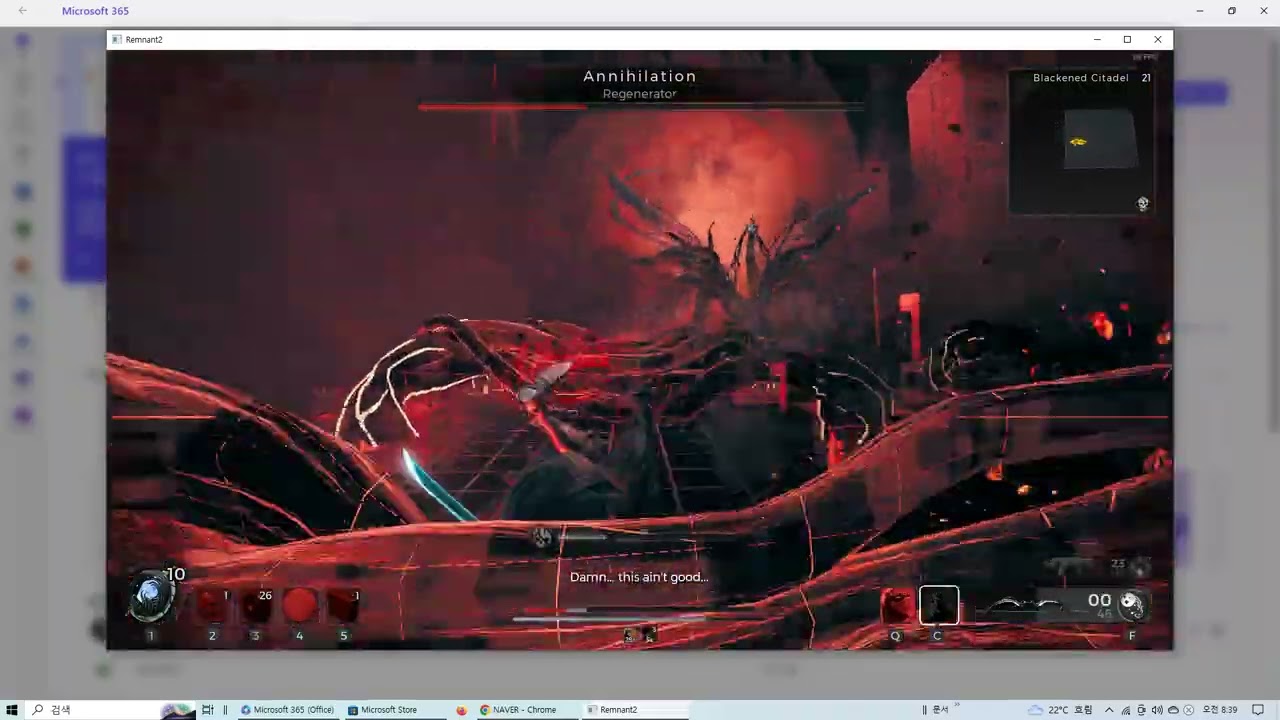Switch to Microsoft 365 (Office) taskbar item
Image resolution: width=1280 pixels, height=720 pixels.
click(x=287, y=710)
